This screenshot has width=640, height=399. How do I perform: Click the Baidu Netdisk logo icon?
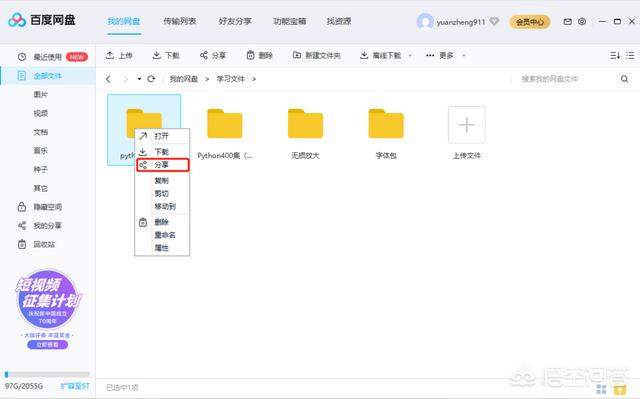click(17, 20)
